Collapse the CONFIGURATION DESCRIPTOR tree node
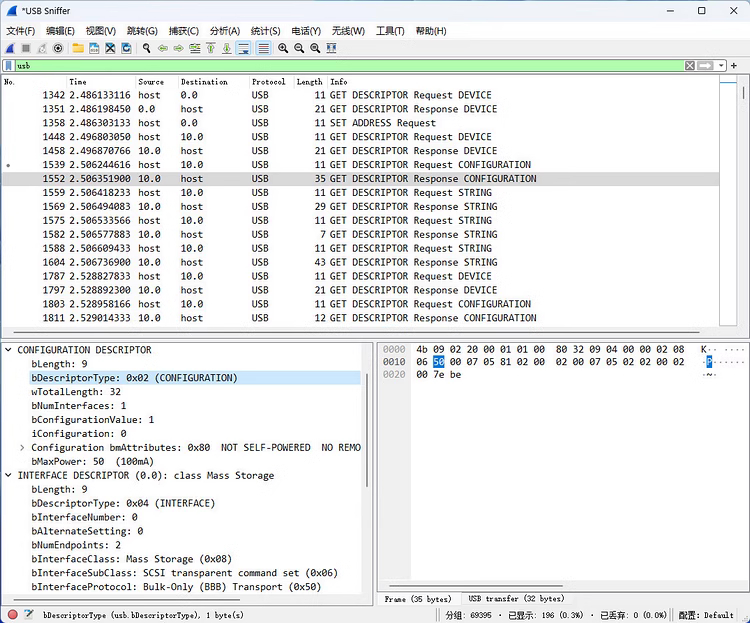The image size is (750, 623). click(9, 350)
